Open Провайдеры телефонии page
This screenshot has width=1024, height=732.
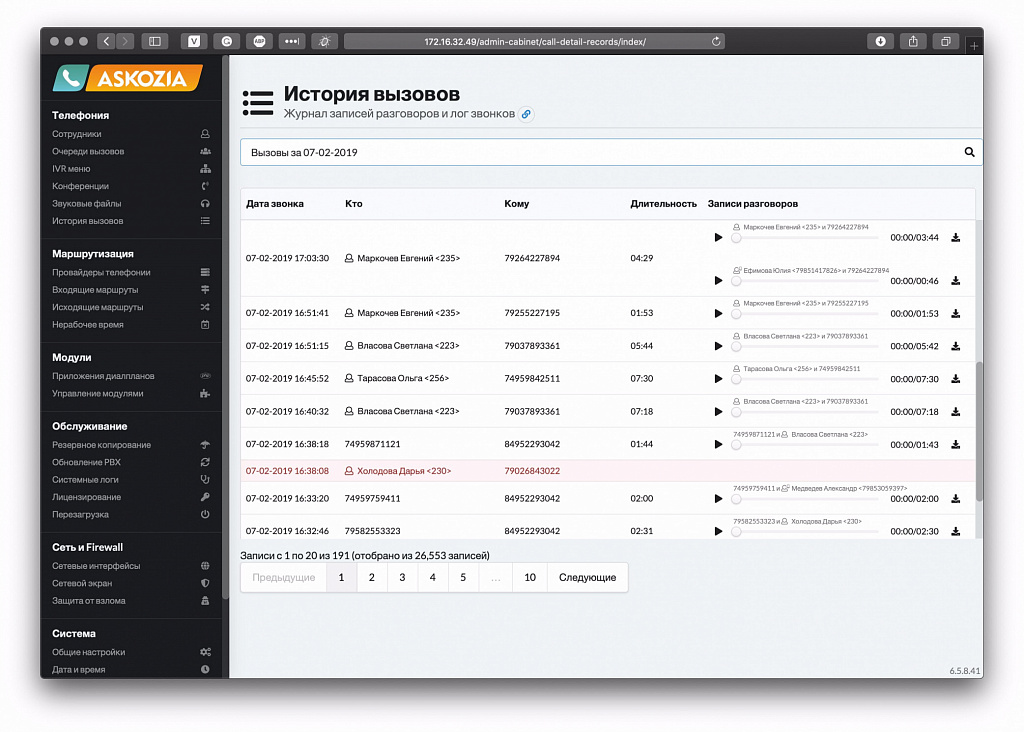click(101, 272)
